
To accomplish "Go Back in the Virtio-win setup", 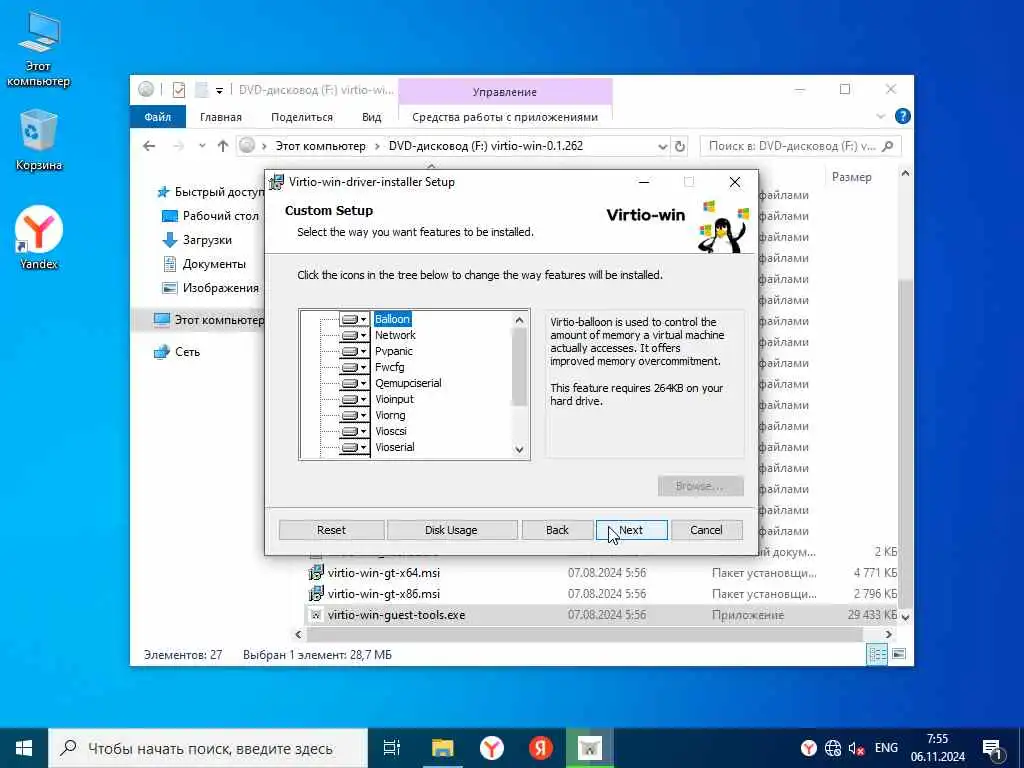I will (x=557, y=530).
